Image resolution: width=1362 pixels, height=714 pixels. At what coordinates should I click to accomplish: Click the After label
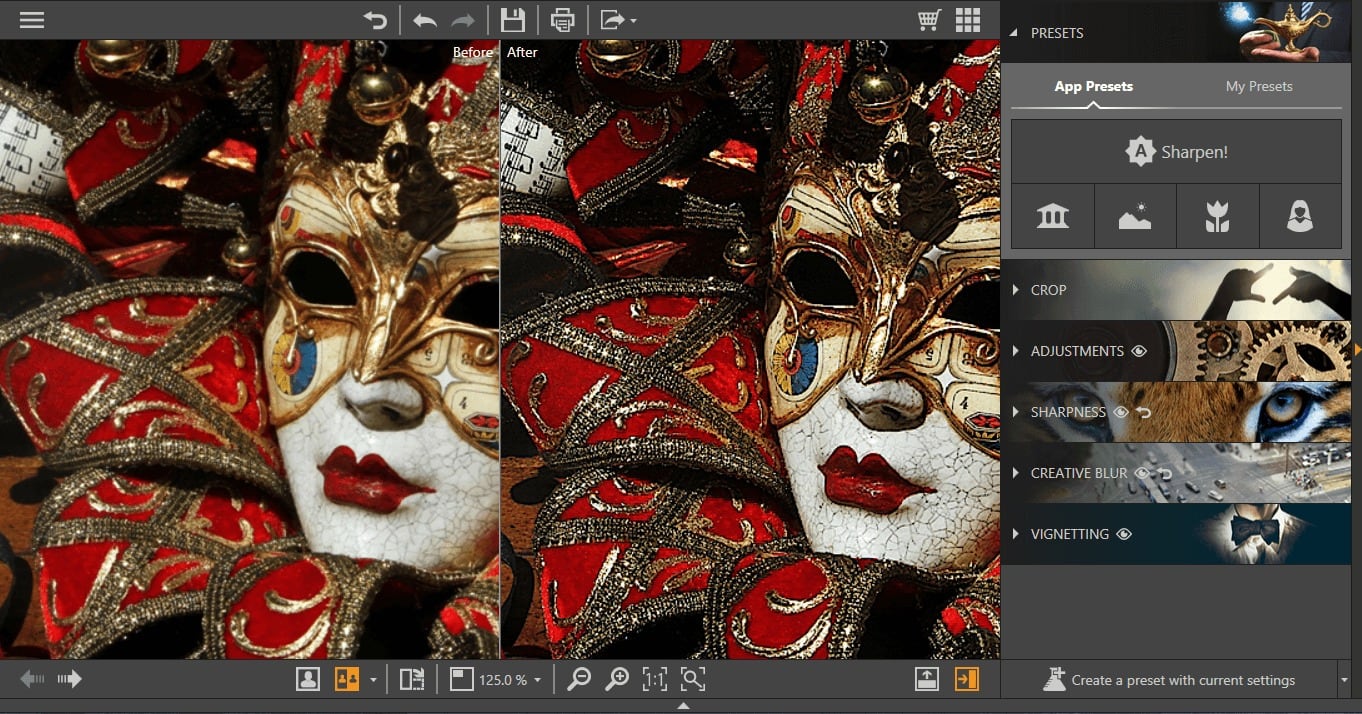(522, 52)
